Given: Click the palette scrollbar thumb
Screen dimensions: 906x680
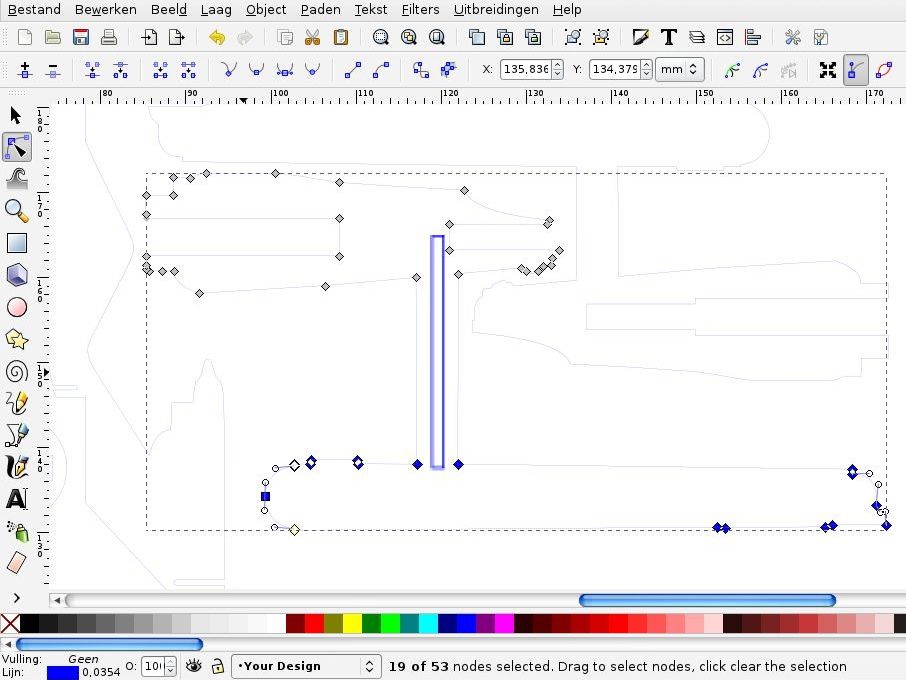Looking at the screenshot, I should tap(109, 644).
